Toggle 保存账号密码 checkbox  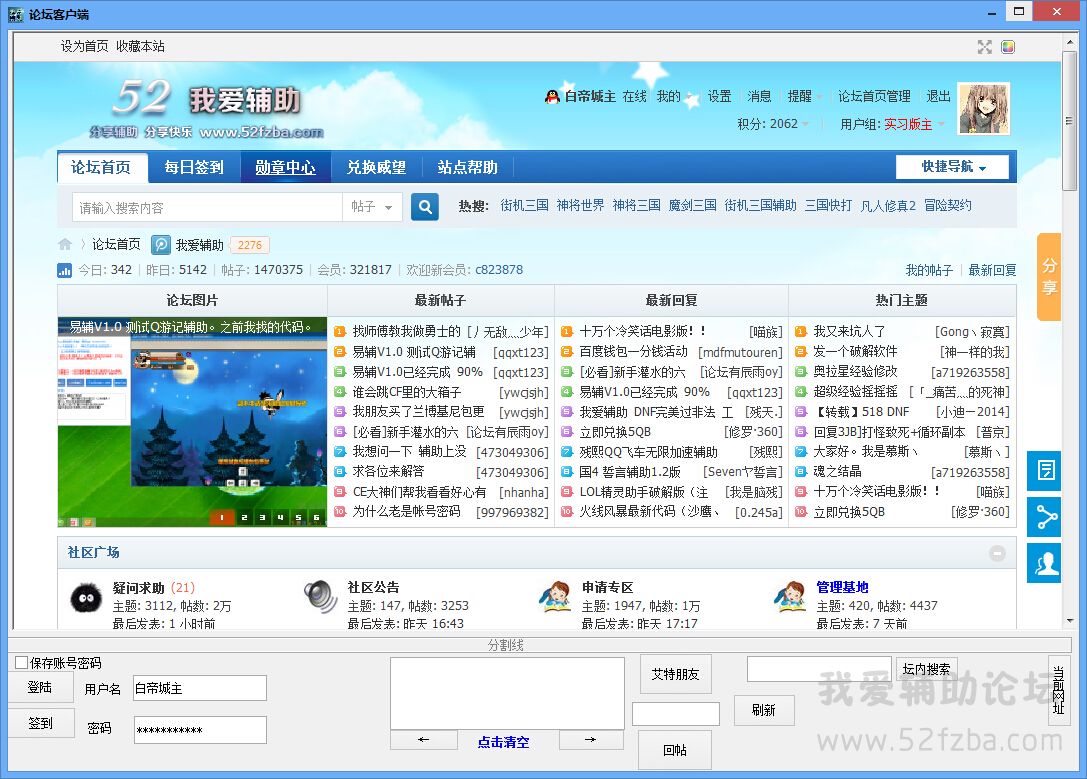pyautogui.click(x=21, y=663)
